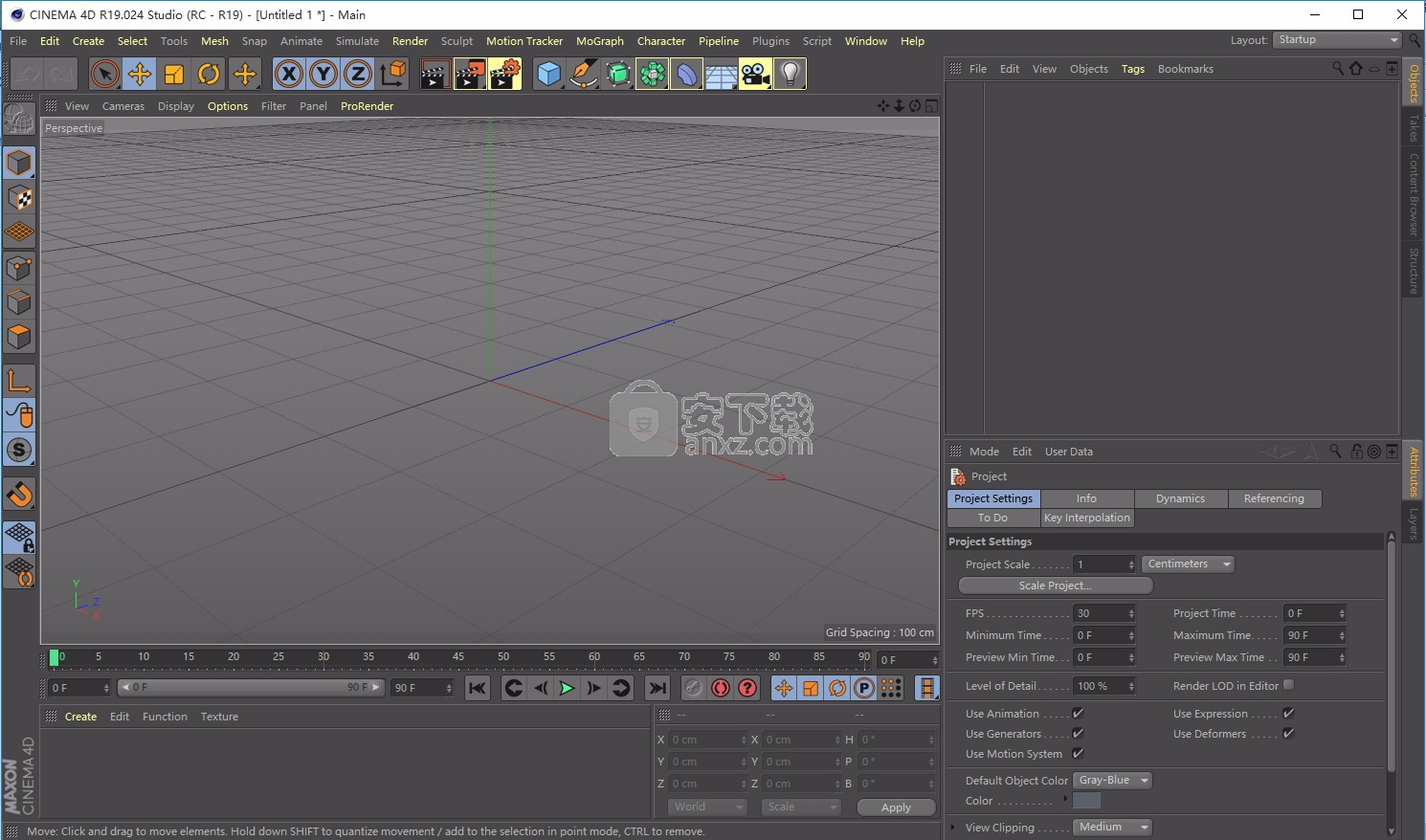Image resolution: width=1426 pixels, height=840 pixels.
Task: Toggle Z axis lock icon
Action: tap(358, 74)
